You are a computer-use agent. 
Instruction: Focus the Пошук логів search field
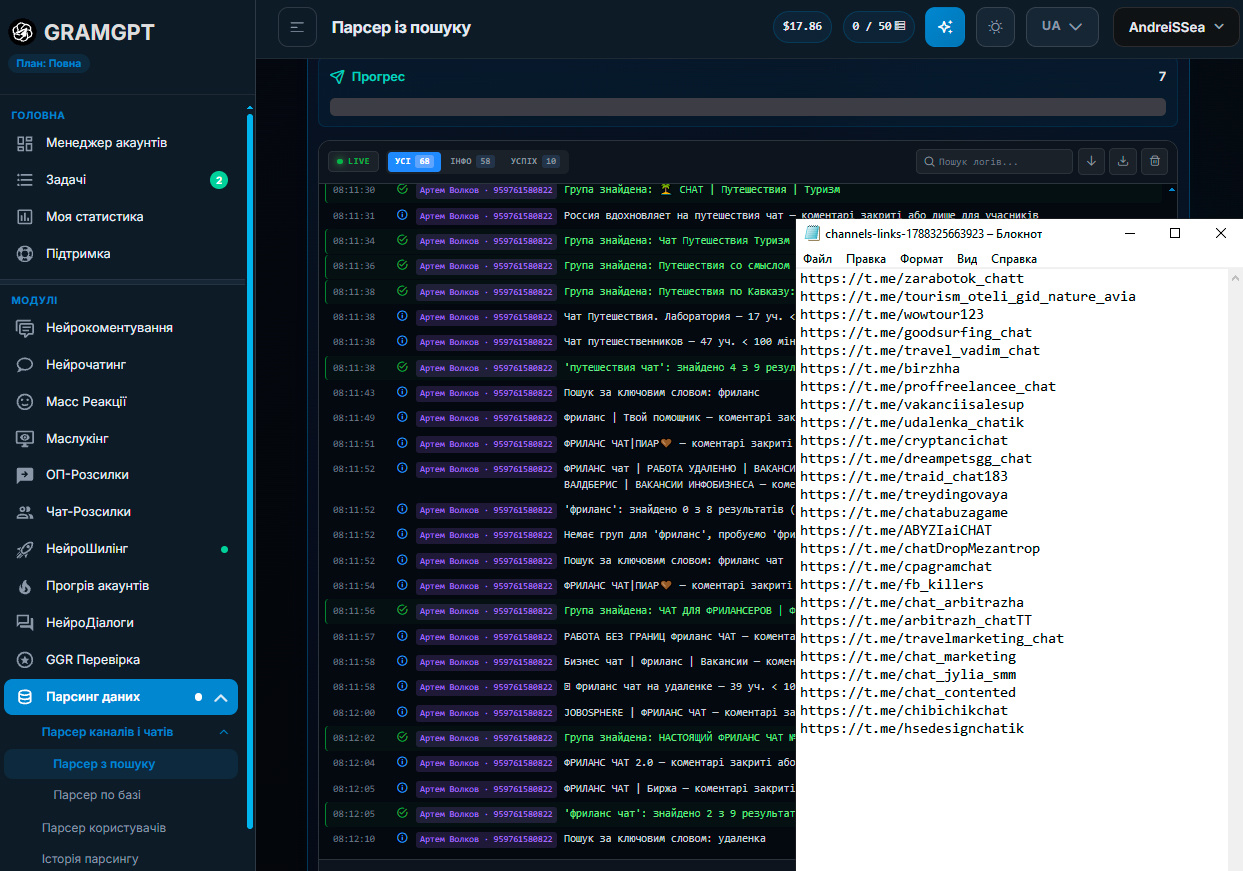pos(994,161)
